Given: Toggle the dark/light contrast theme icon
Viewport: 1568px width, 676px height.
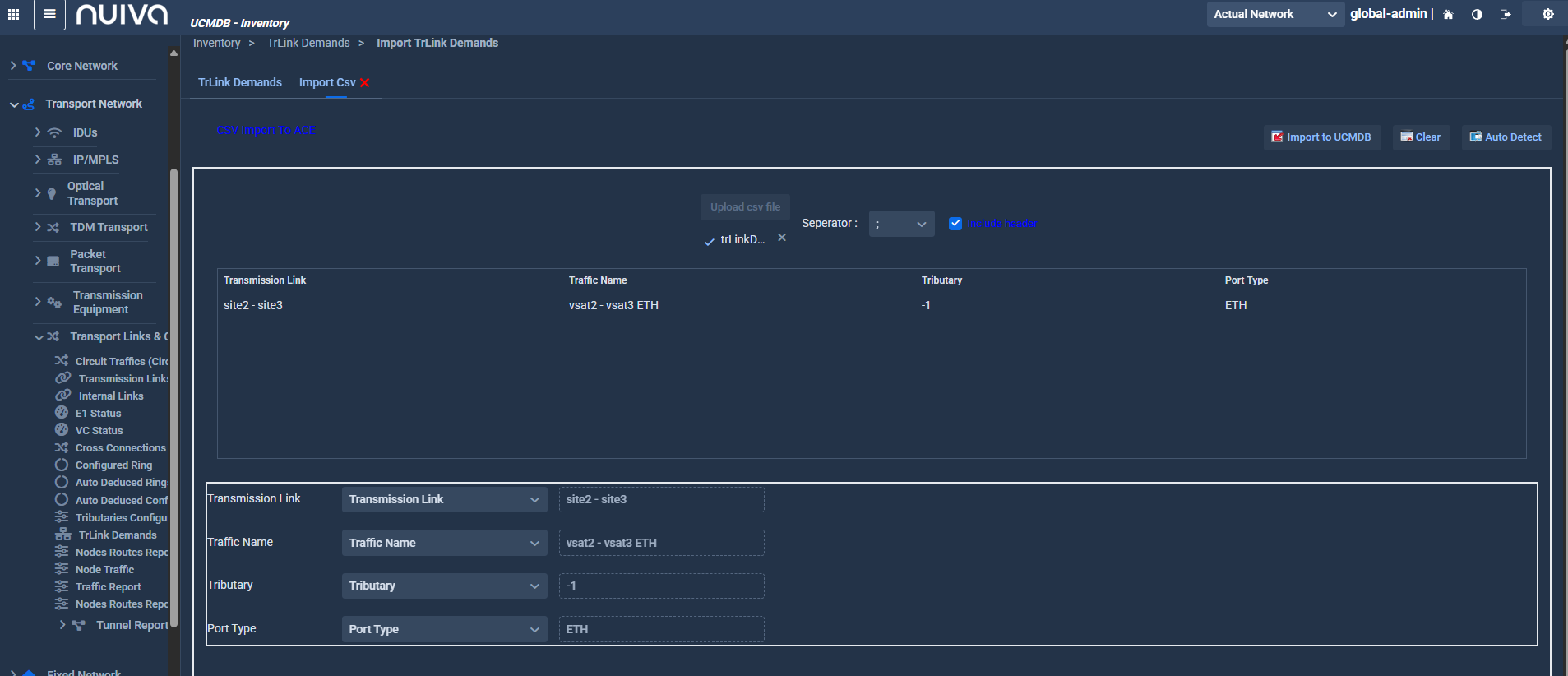Looking at the screenshot, I should pyautogui.click(x=1477, y=15).
